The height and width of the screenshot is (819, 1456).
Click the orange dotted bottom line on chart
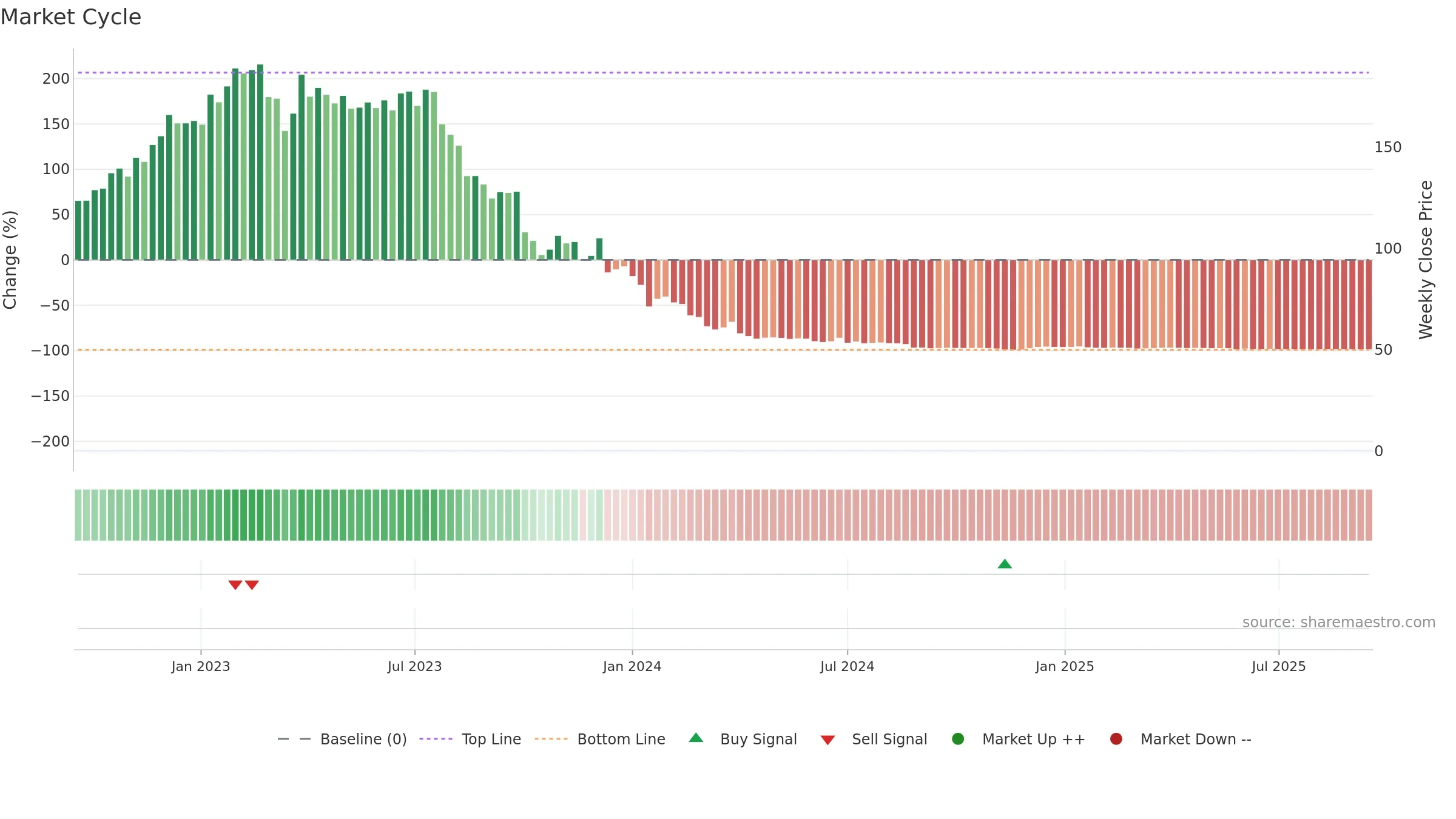coord(723,350)
